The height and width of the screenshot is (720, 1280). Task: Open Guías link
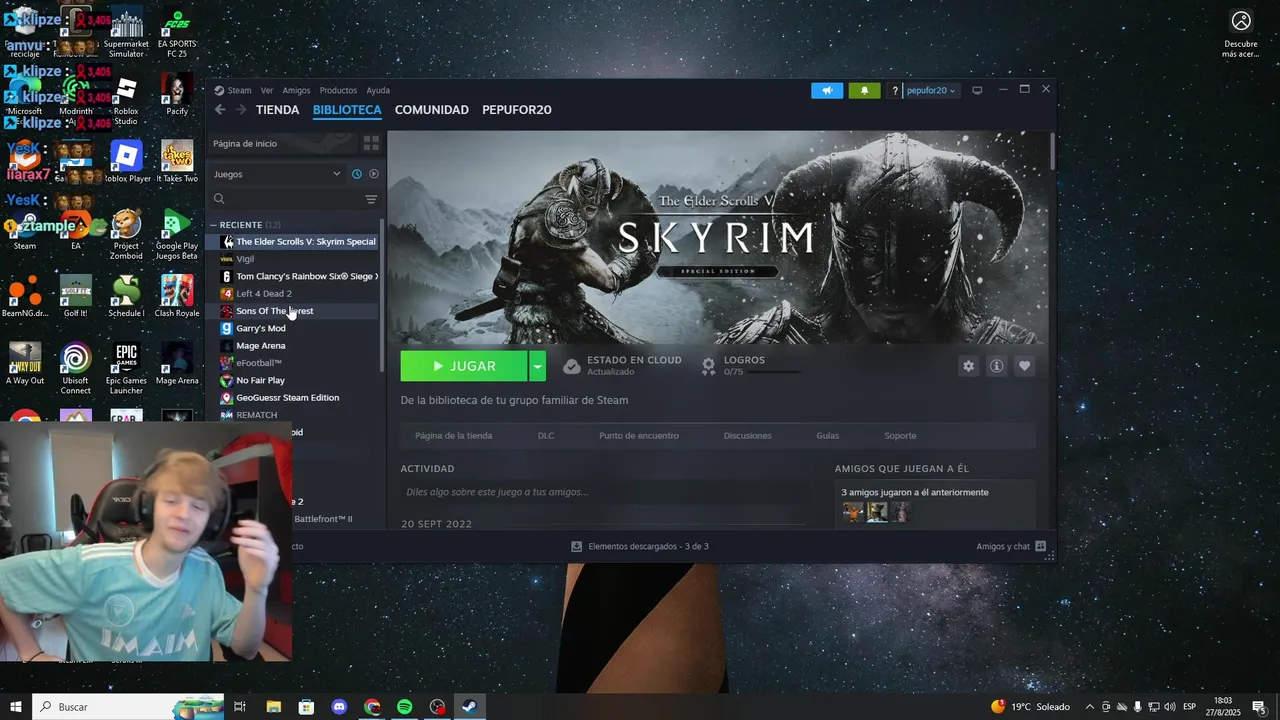(828, 436)
